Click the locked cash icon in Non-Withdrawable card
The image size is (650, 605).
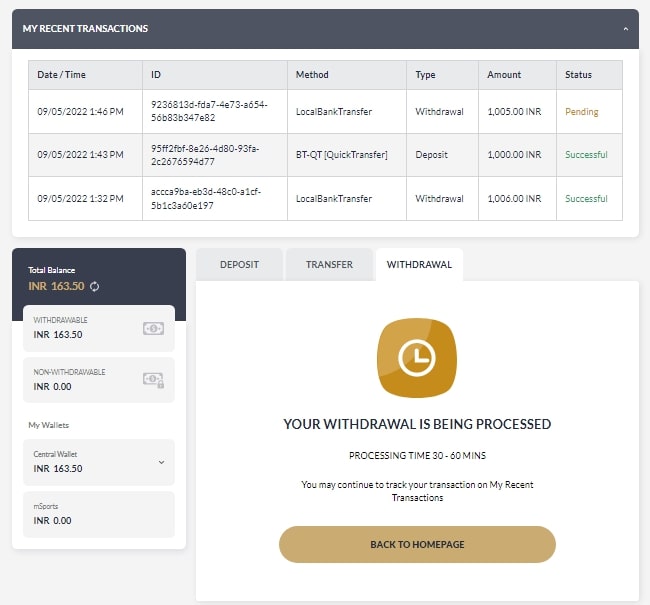tap(153, 379)
